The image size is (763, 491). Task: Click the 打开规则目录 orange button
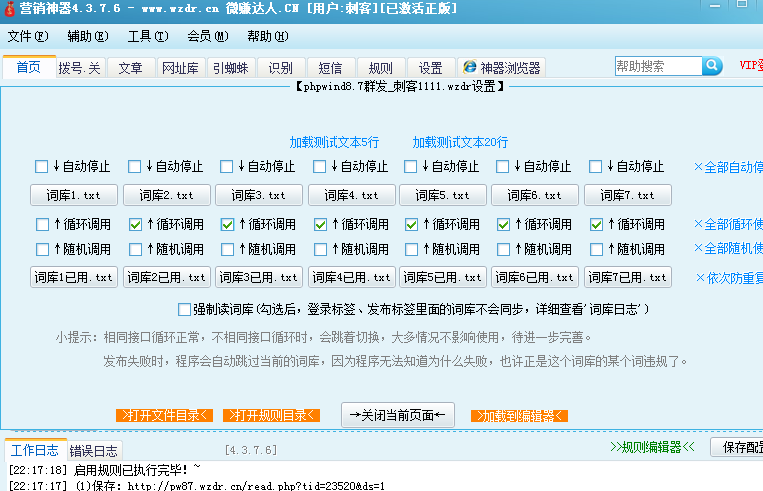pos(272,416)
